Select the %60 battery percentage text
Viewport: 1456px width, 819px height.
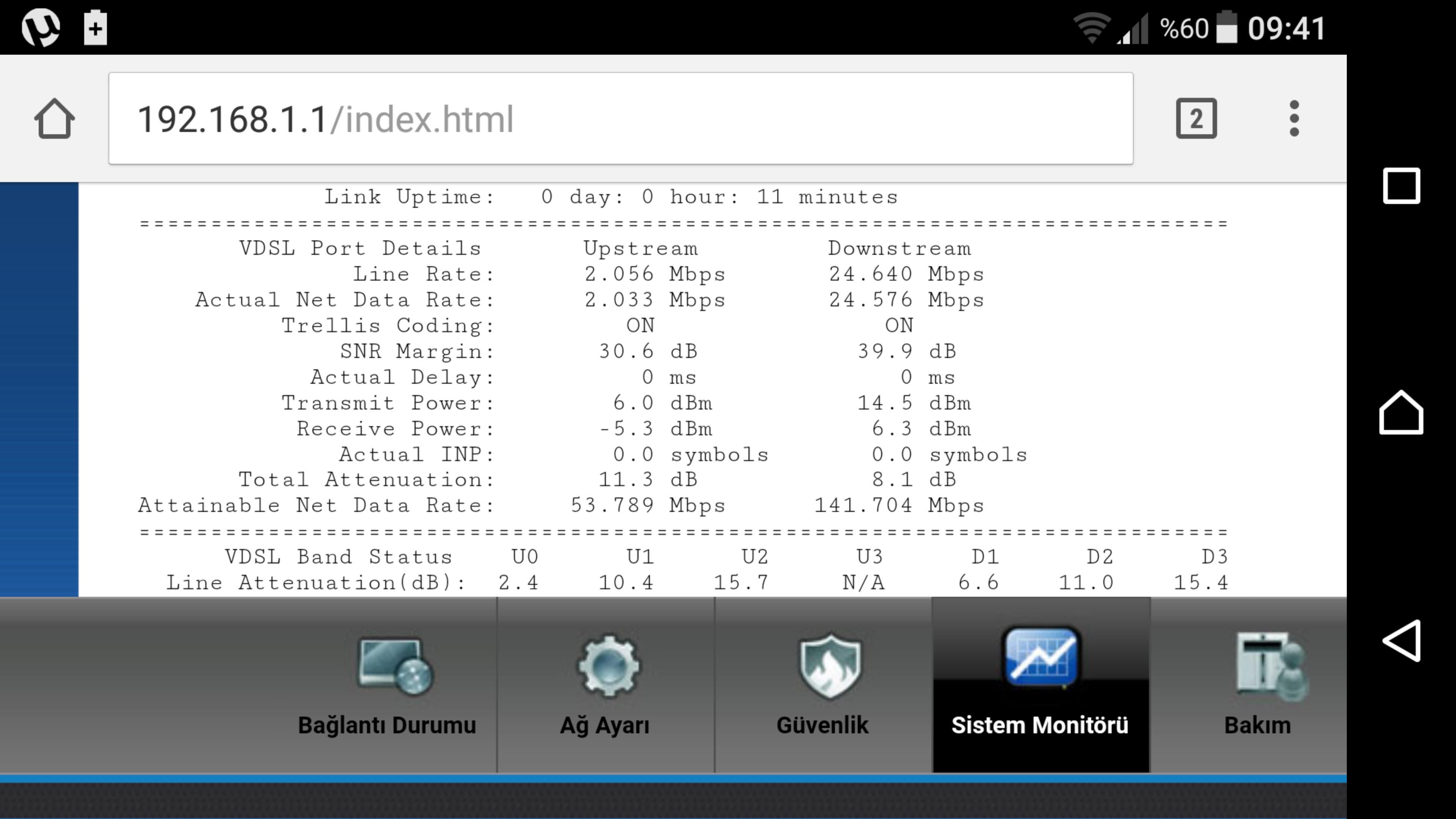point(1184,28)
